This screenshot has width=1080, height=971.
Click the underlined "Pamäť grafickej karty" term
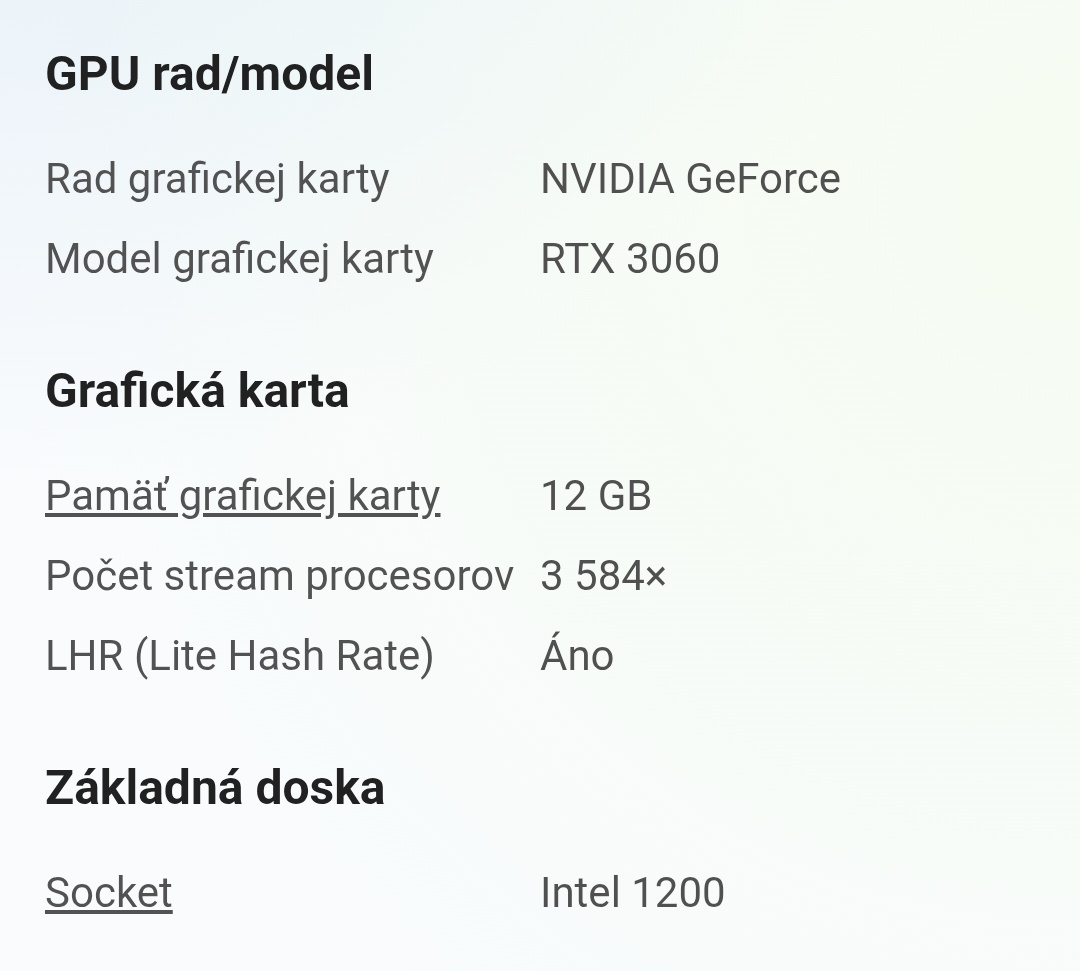pos(242,495)
